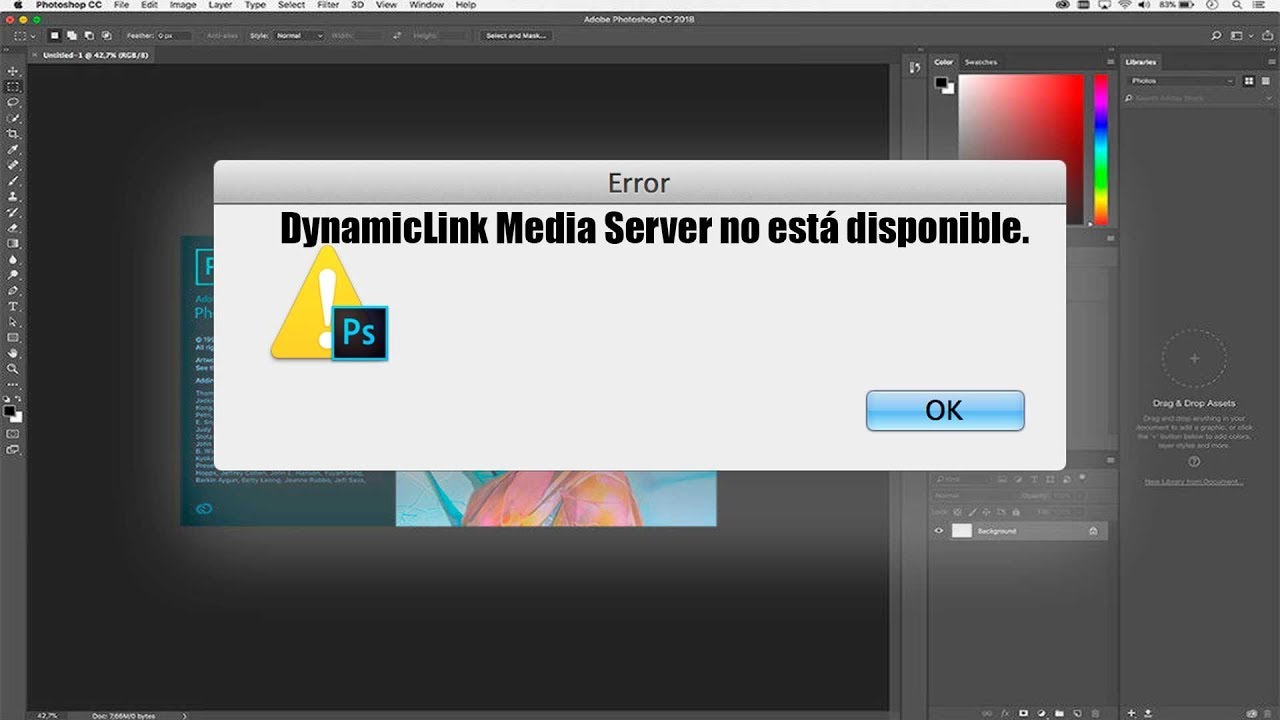
Task: Open Spotlight search in menu bar
Action: 1237,5
